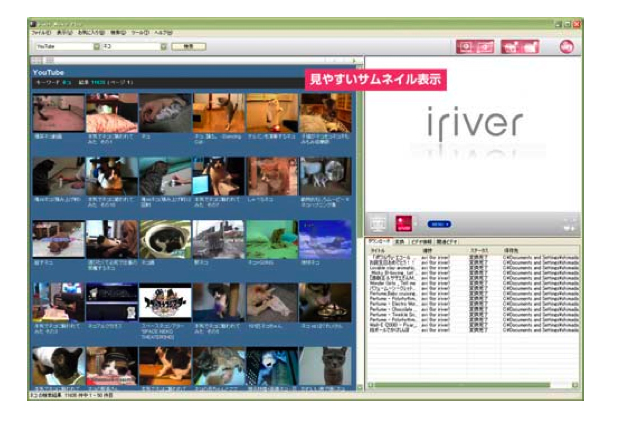Click the blue MENU pill button

(439, 224)
